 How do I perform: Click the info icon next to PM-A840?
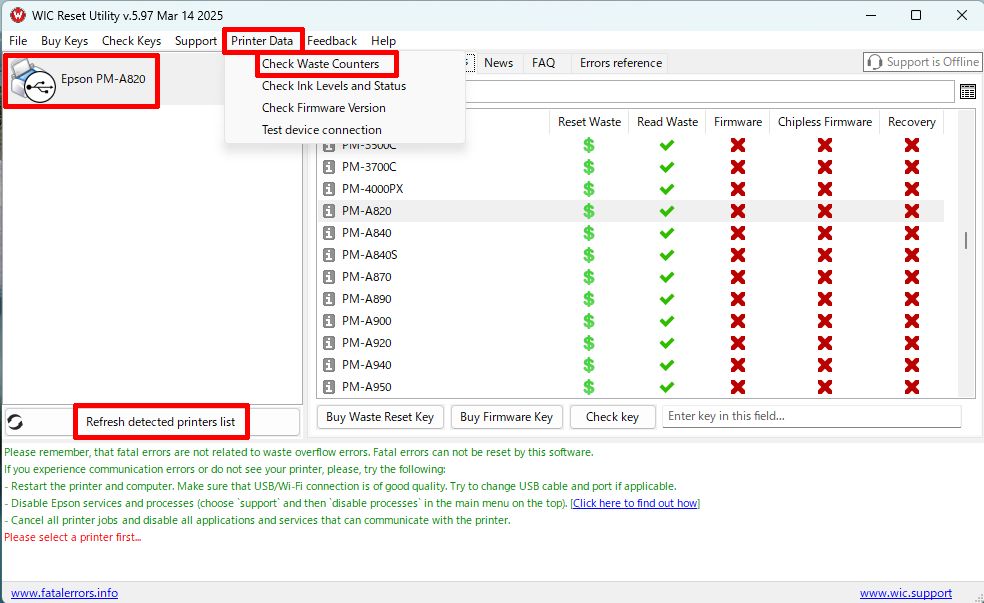[329, 233]
